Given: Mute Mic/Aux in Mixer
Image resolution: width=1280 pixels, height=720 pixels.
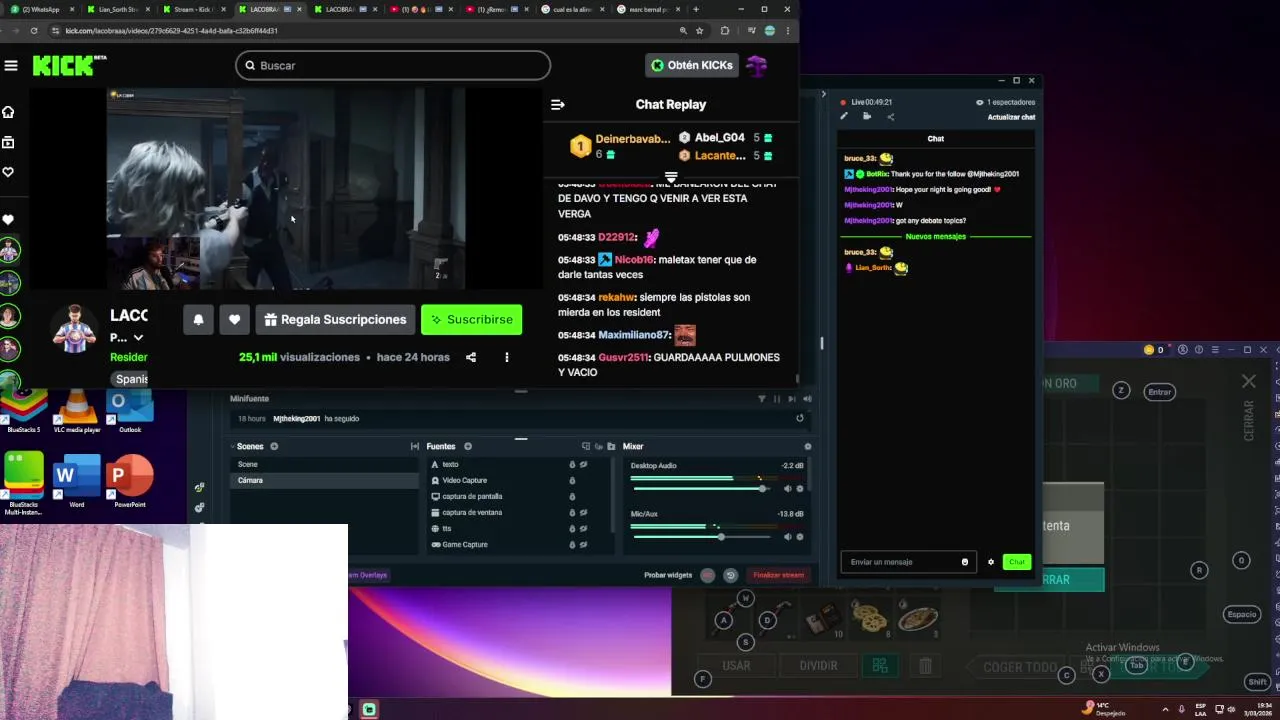Looking at the screenshot, I should (787, 537).
